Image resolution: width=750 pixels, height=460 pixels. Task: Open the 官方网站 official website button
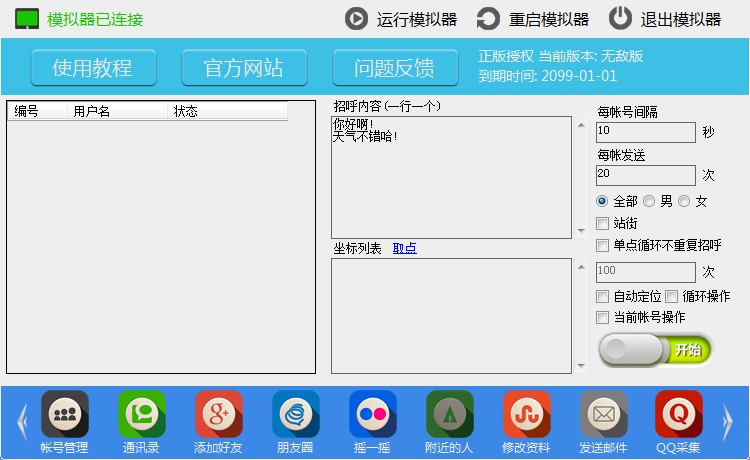click(x=244, y=67)
